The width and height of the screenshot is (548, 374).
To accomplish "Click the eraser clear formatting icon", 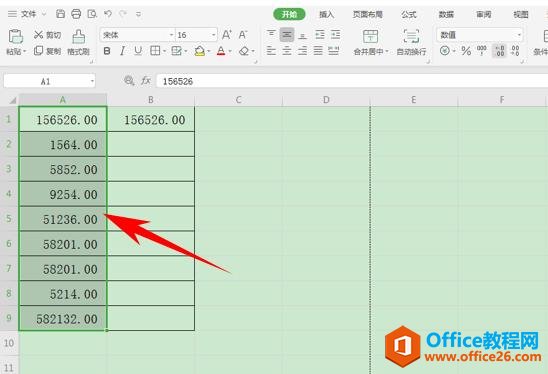I will pos(244,51).
